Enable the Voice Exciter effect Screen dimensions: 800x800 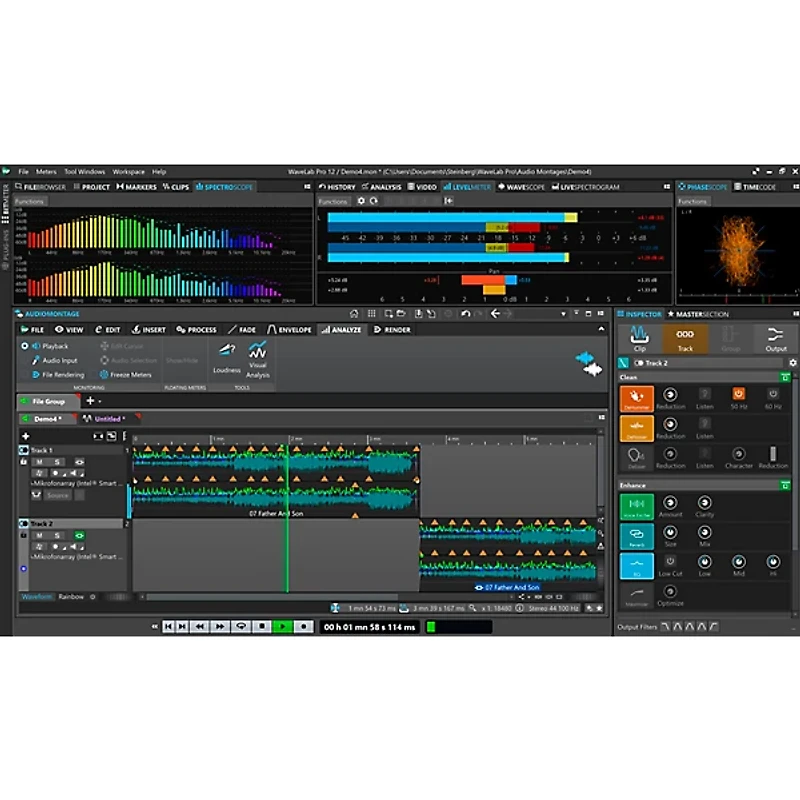coord(637,505)
